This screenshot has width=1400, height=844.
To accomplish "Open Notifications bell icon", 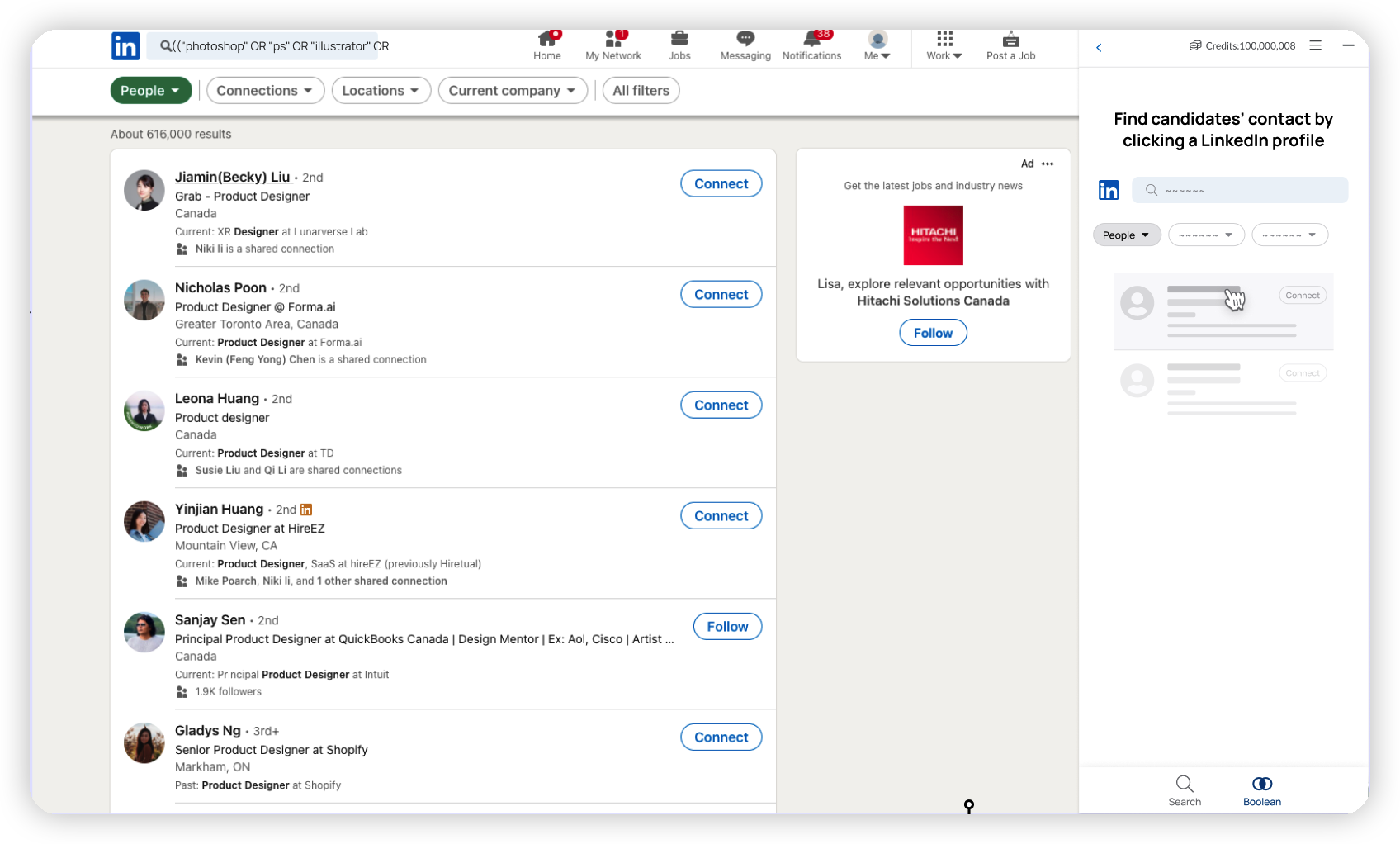I will tap(811, 39).
